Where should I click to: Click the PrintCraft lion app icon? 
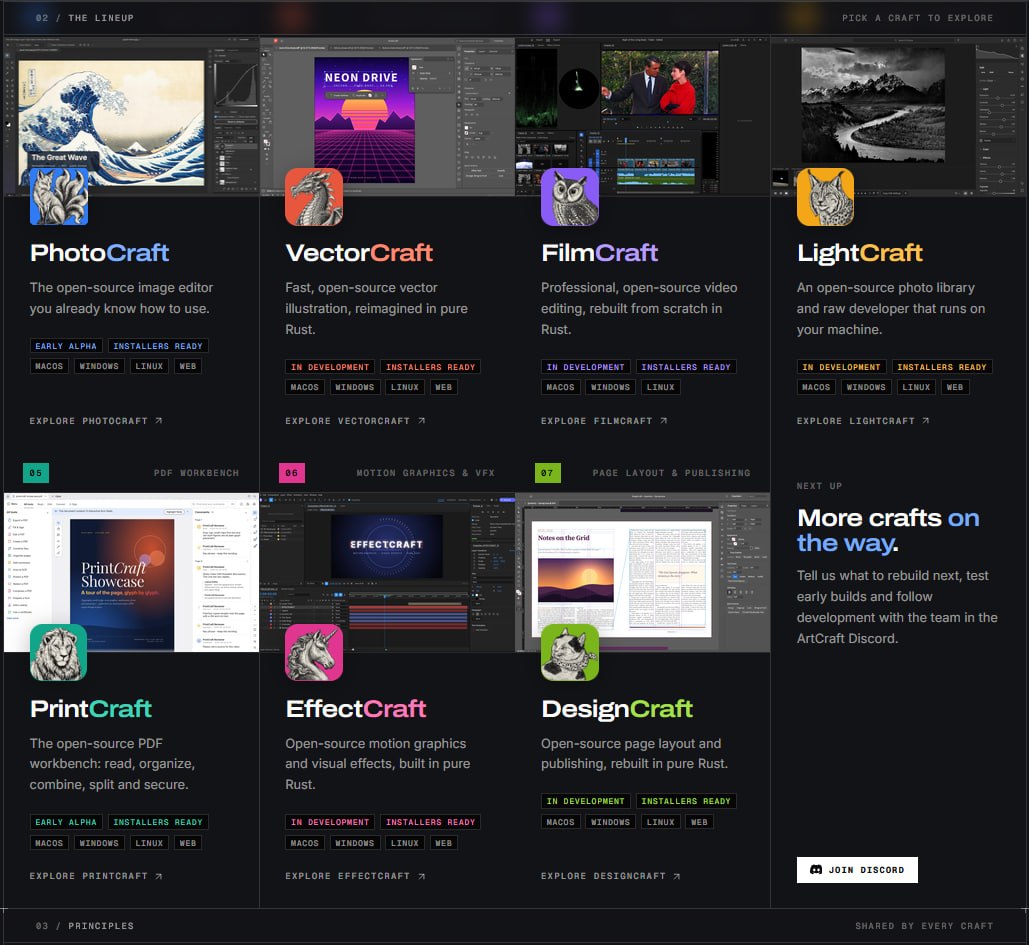coord(58,652)
